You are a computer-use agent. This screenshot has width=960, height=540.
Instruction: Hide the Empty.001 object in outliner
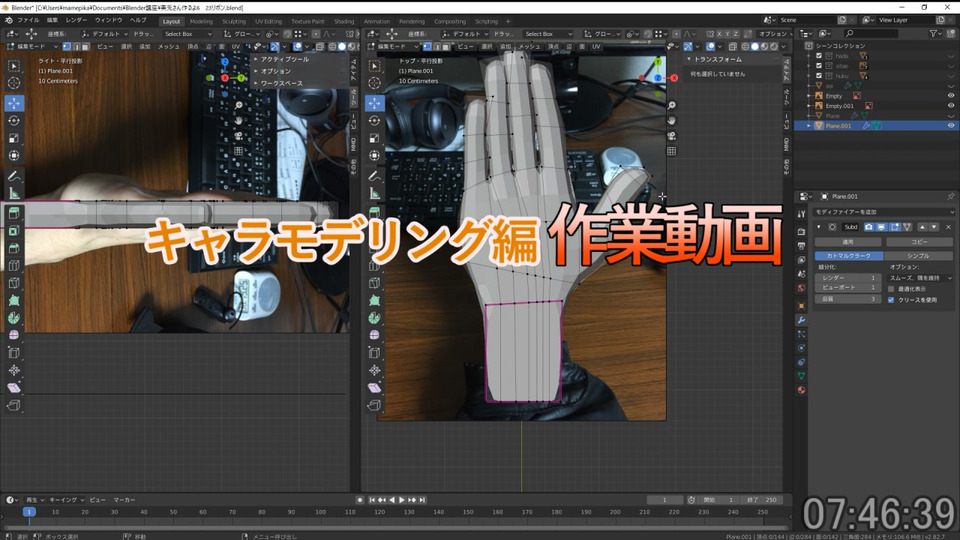pos(951,105)
